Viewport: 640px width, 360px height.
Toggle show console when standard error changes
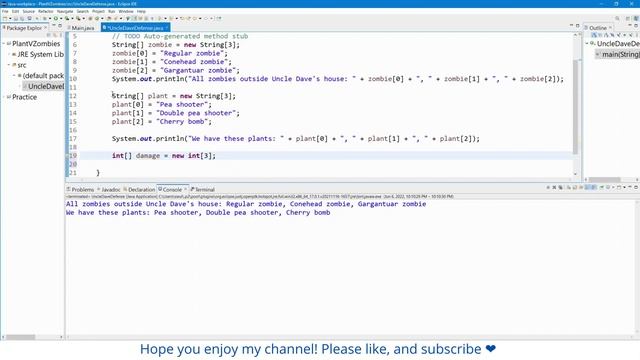click(594, 187)
